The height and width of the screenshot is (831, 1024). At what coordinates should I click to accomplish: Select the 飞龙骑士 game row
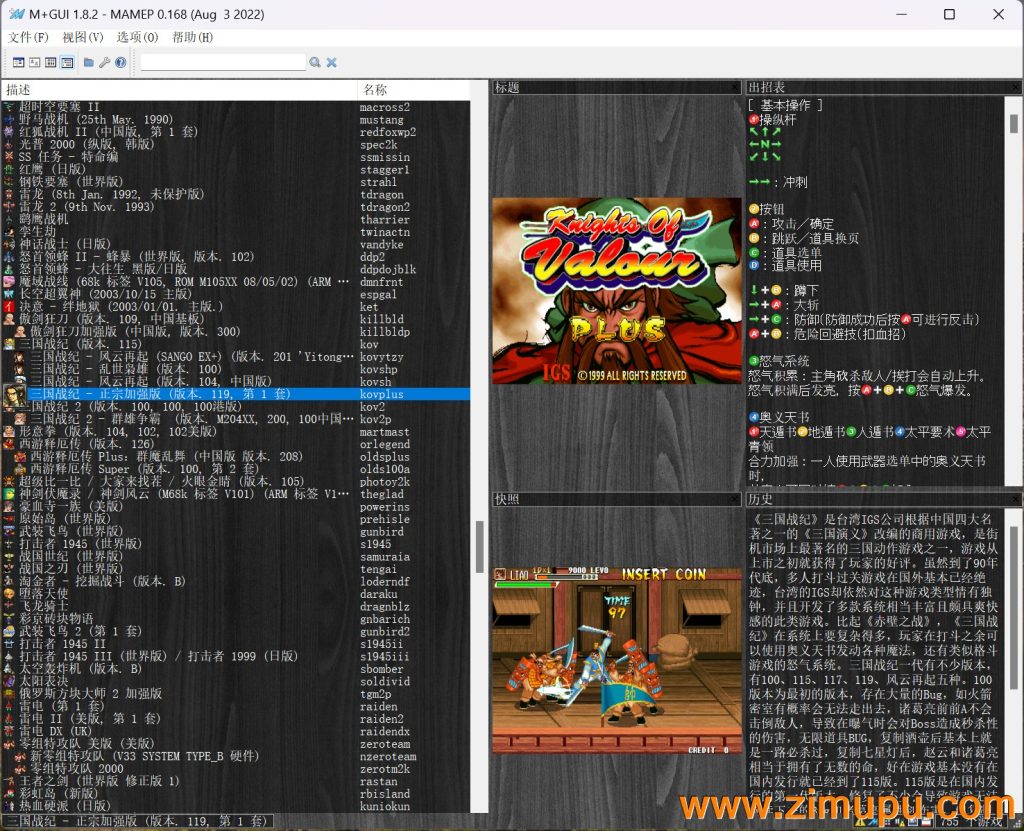(235, 606)
